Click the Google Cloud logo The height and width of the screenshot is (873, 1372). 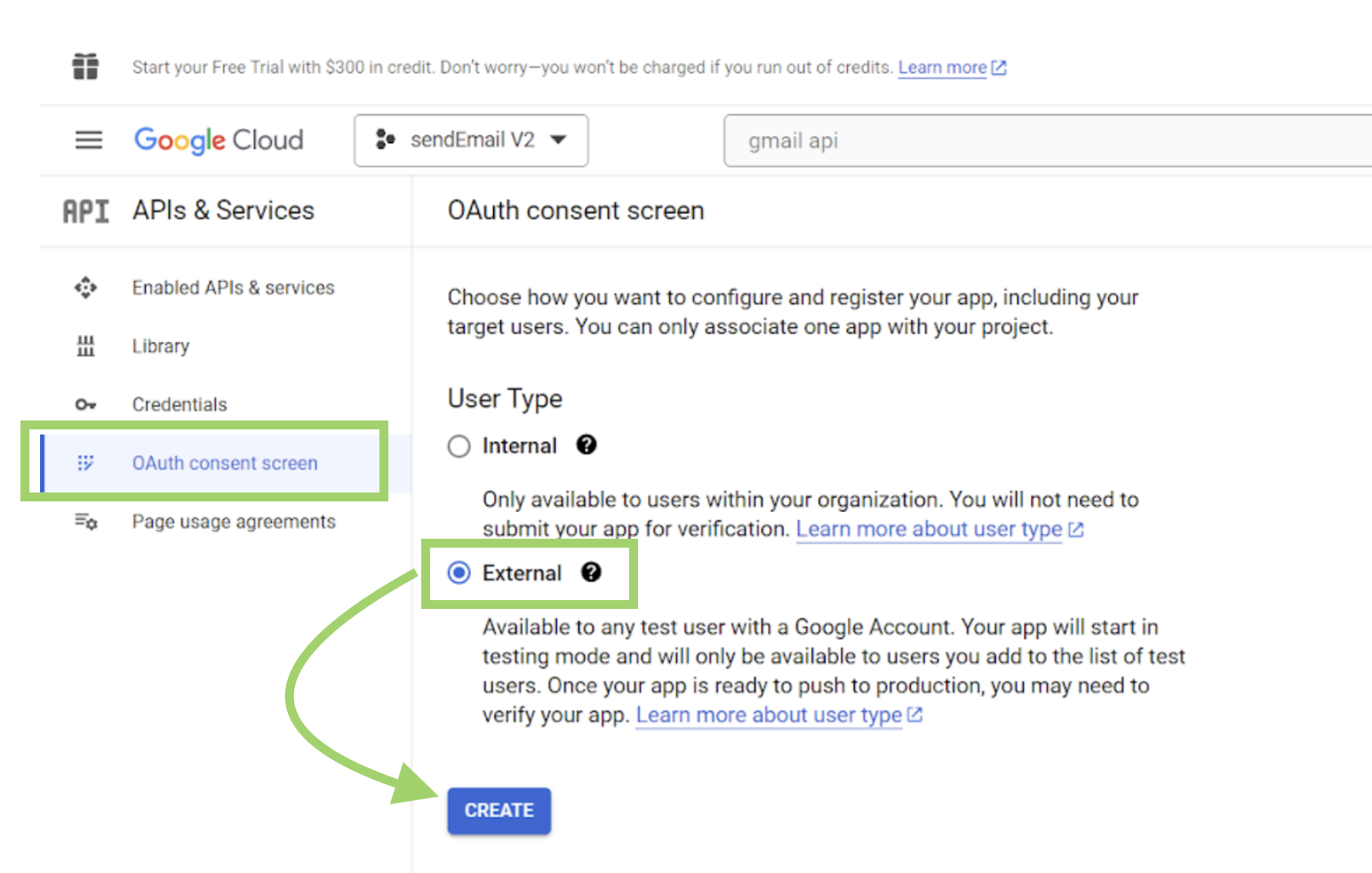coord(219,140)
